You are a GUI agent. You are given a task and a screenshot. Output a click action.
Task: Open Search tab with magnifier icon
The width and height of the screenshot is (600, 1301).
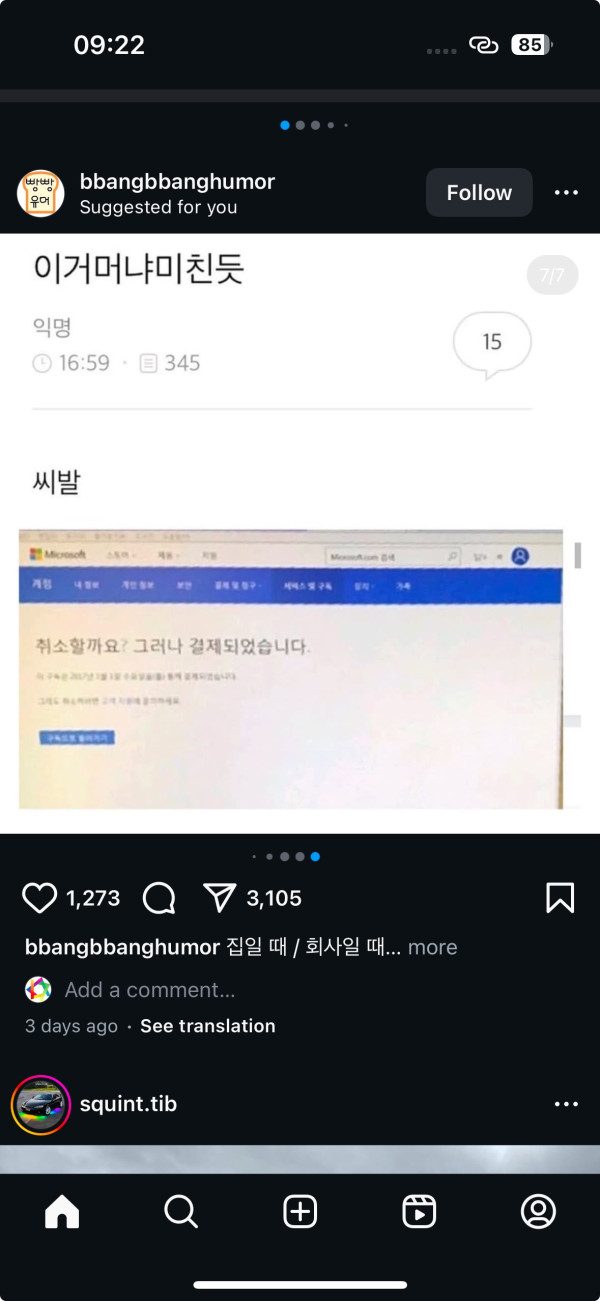(181, 1212)
